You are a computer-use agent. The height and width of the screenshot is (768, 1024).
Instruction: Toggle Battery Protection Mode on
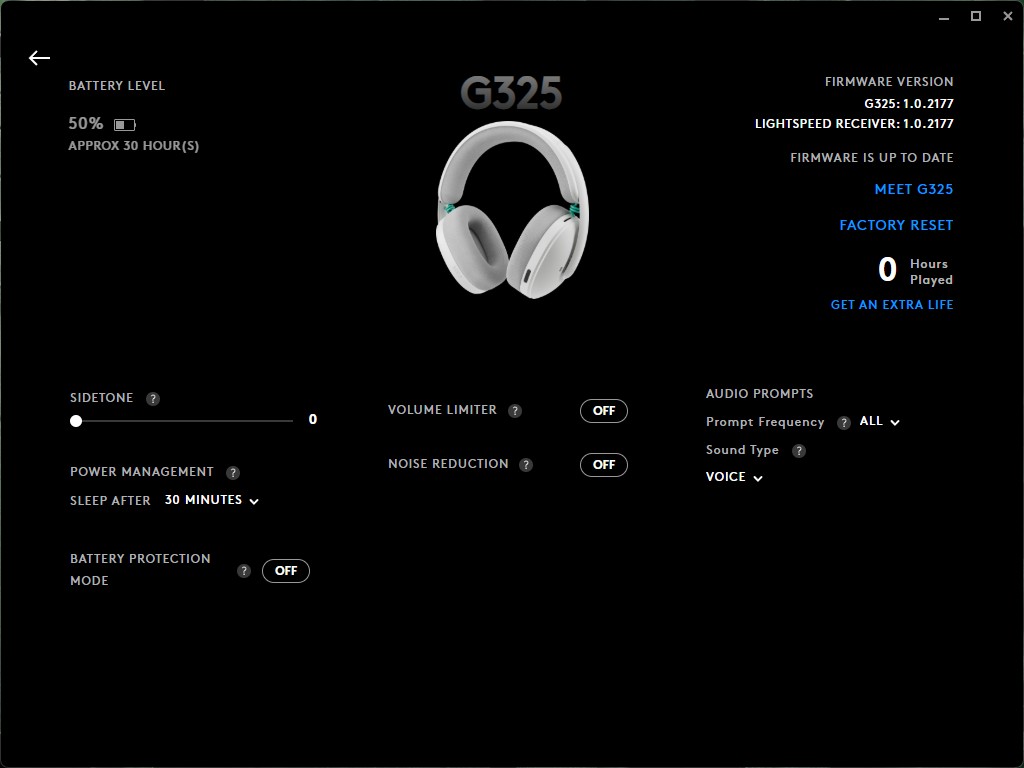point(286,571)
